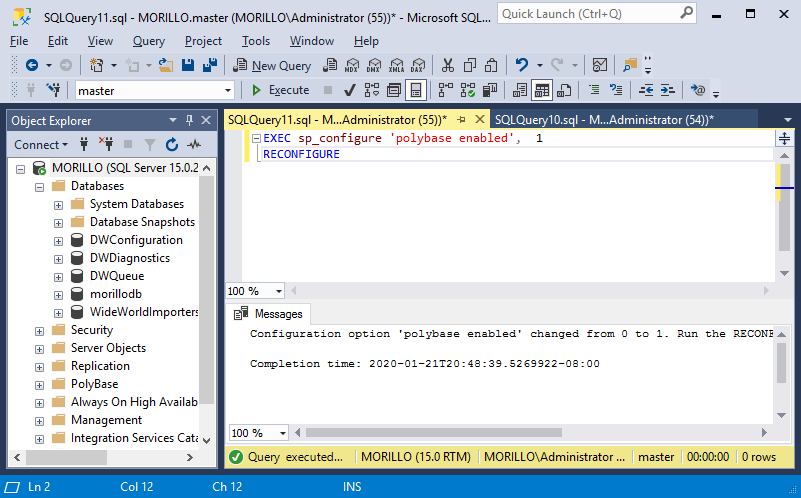
Task: Copy the selection via the toolbar
Action: (x=469, y=65)
